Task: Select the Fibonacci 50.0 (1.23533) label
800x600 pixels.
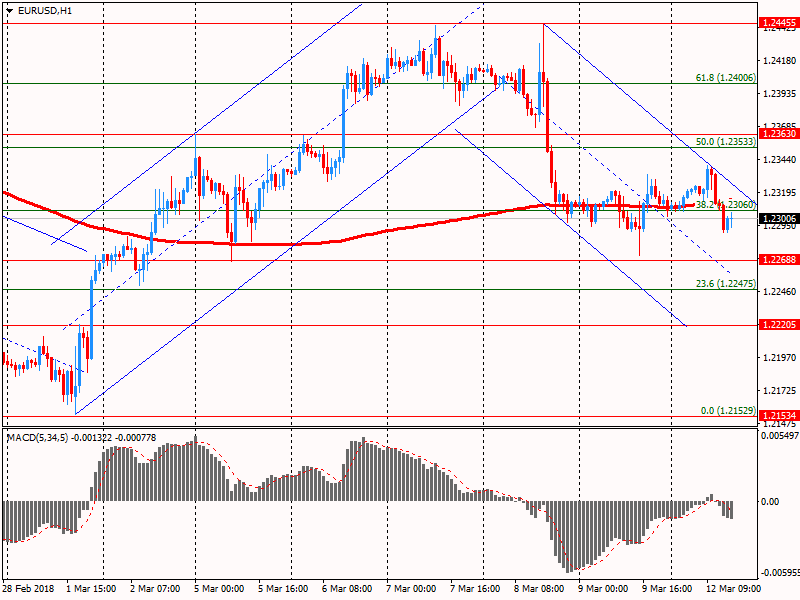Action: tap(726, 142)
